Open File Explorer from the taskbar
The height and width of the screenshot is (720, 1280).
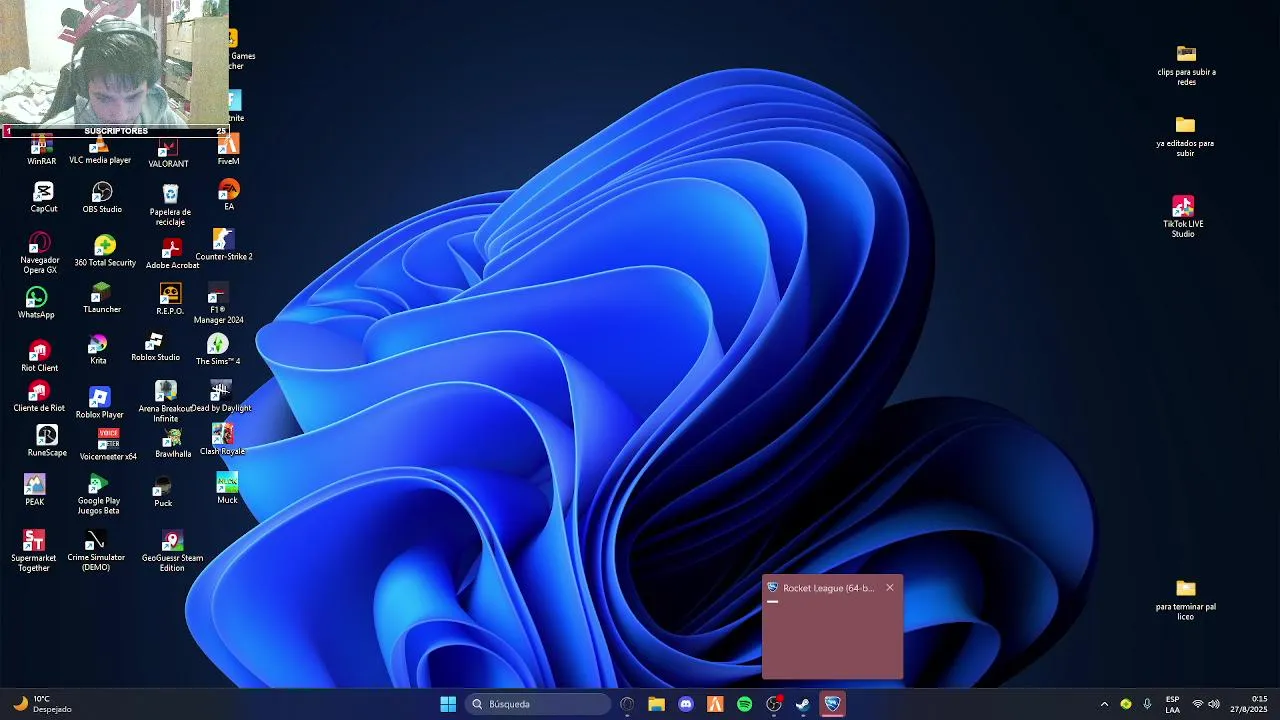coord(656,704)
